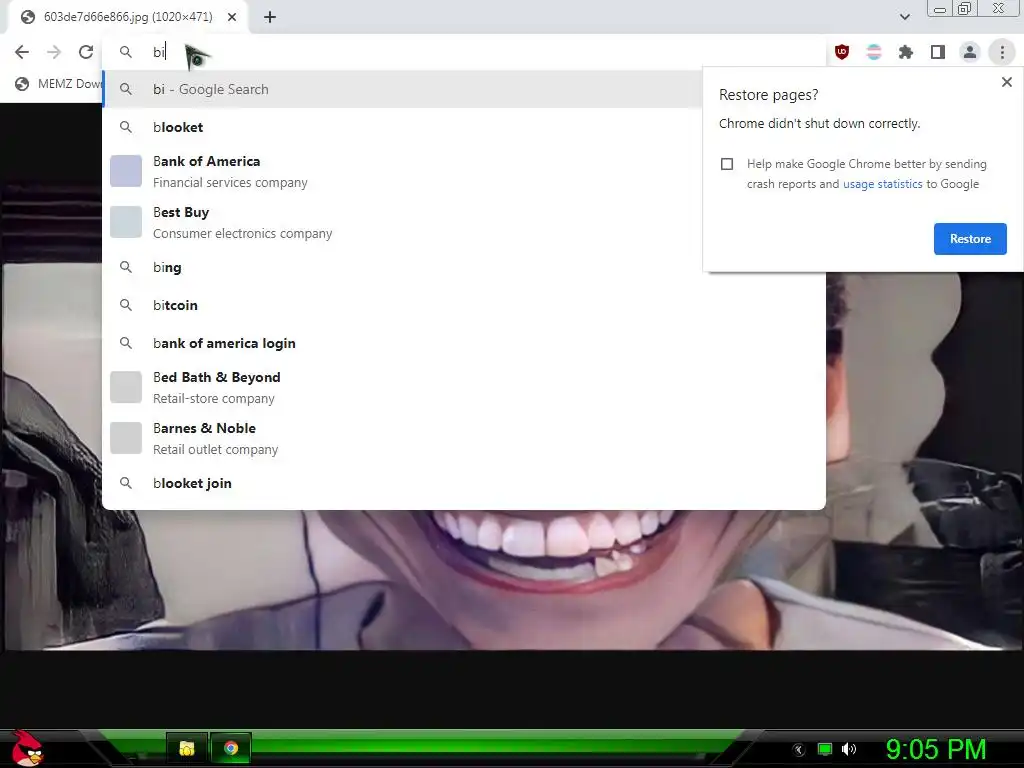Click the 9:05 PM taskbar clock

coord(935,749)
